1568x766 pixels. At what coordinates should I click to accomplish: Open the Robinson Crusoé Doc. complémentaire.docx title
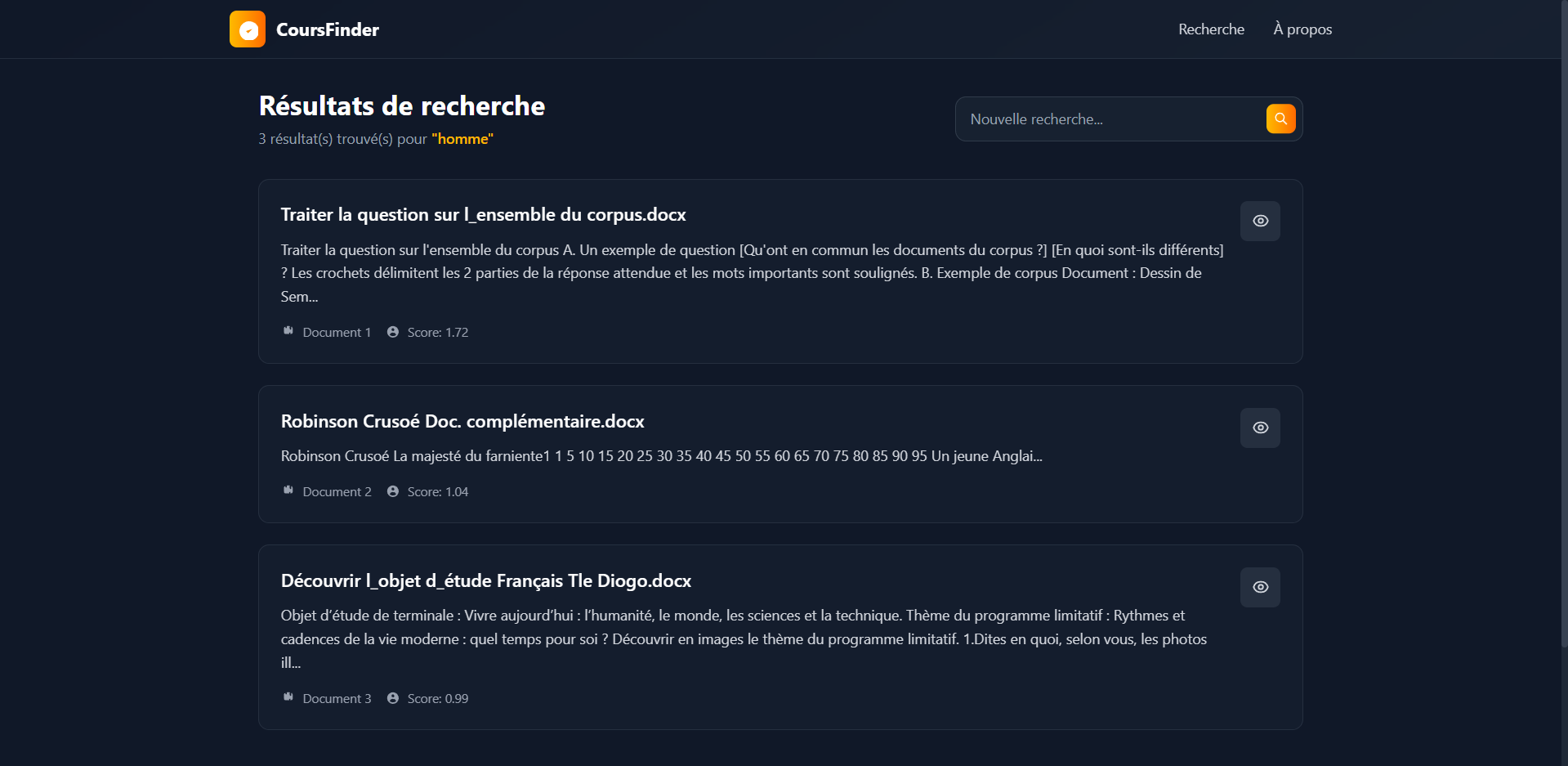pos(462,422)
